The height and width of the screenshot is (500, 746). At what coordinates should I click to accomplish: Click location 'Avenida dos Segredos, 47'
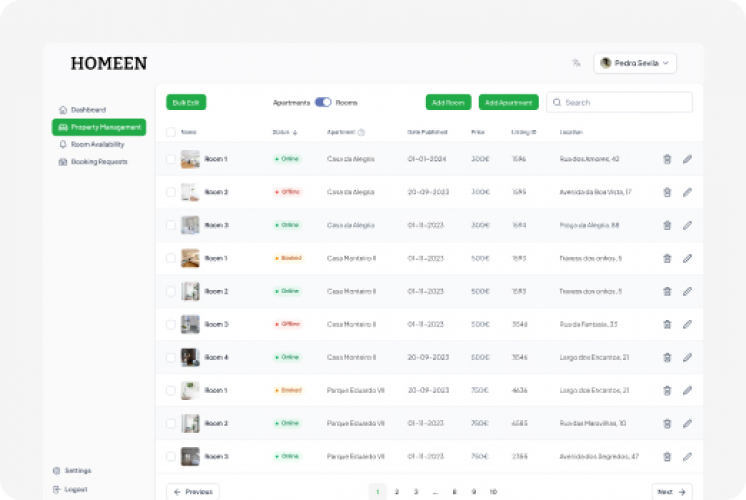click(599, 456)
